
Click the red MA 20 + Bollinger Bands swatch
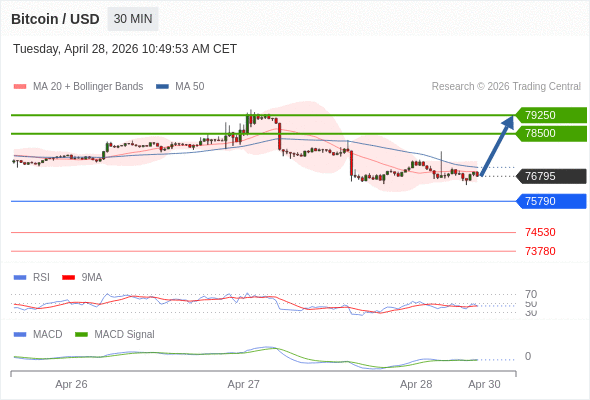(20, 87)
